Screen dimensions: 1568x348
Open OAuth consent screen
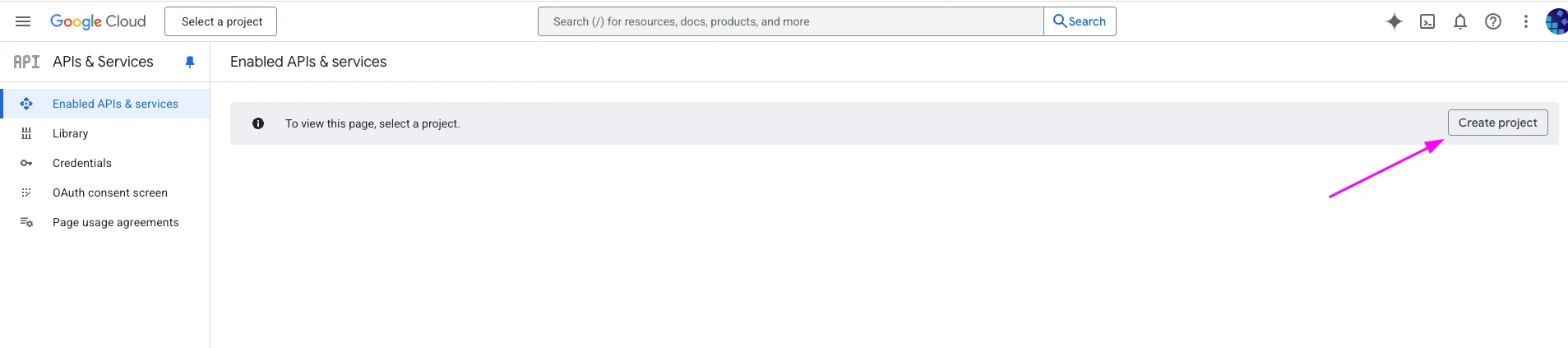(110, 193)
